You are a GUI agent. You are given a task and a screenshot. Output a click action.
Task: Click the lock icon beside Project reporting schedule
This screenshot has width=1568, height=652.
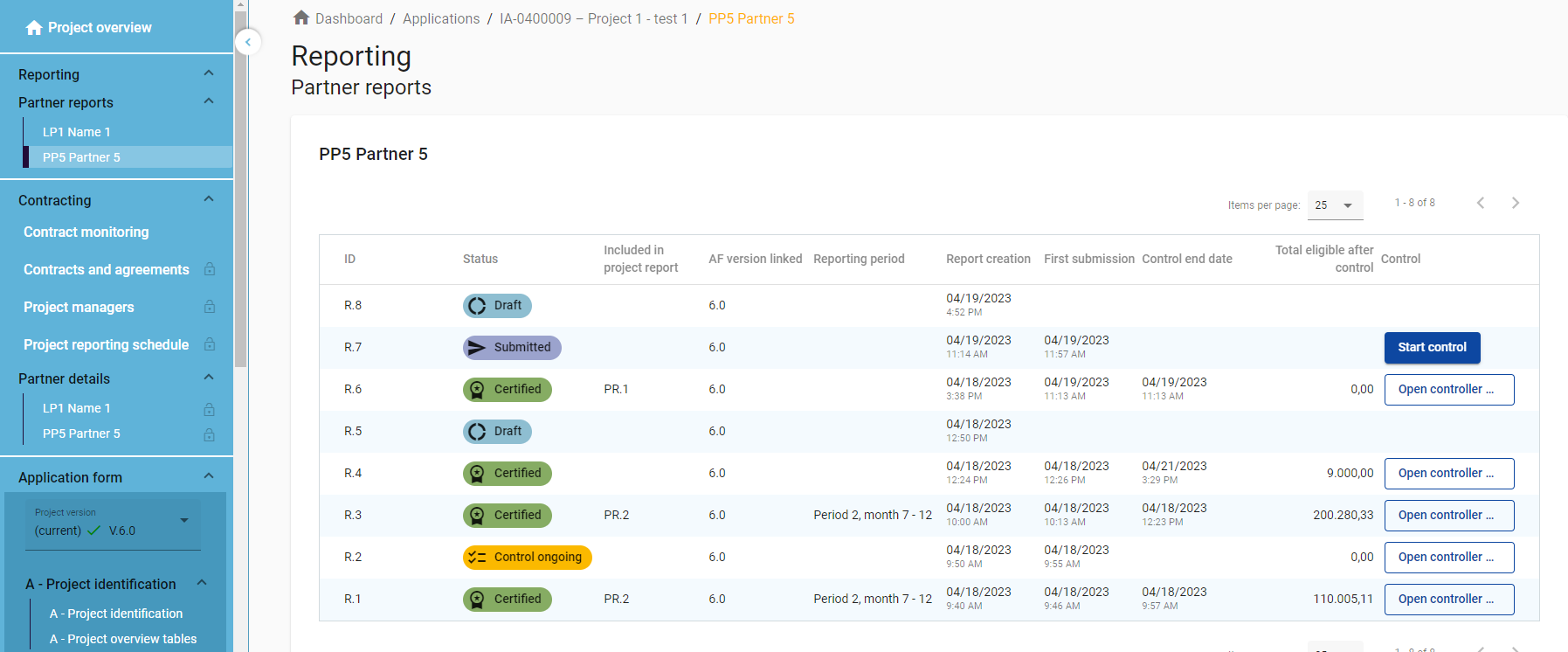click(210, 344)
